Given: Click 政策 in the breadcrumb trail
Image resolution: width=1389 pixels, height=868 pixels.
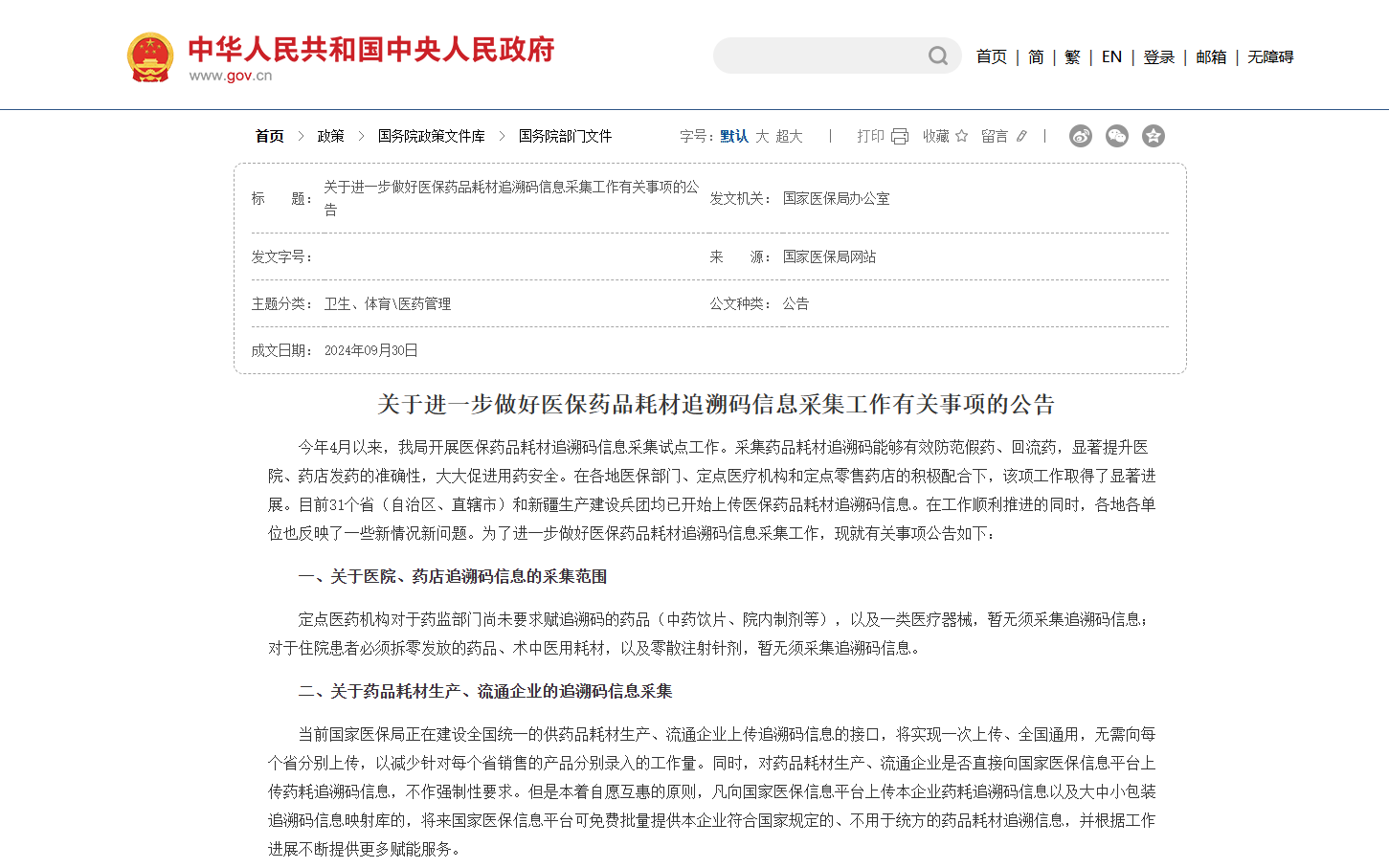Looking at the screenshot, I should [329, 136].
